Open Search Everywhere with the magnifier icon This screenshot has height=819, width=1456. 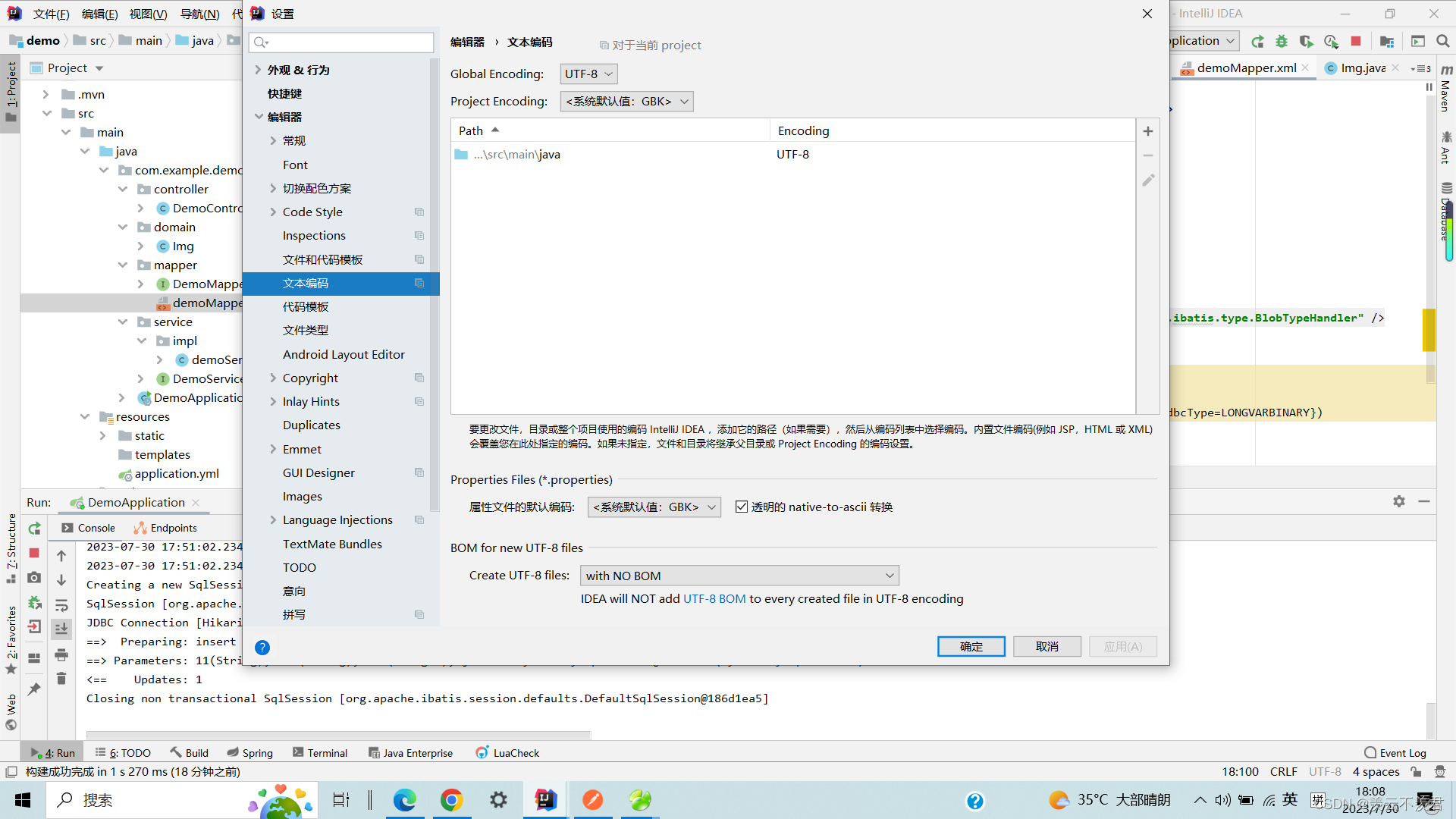pos(1443,41)
